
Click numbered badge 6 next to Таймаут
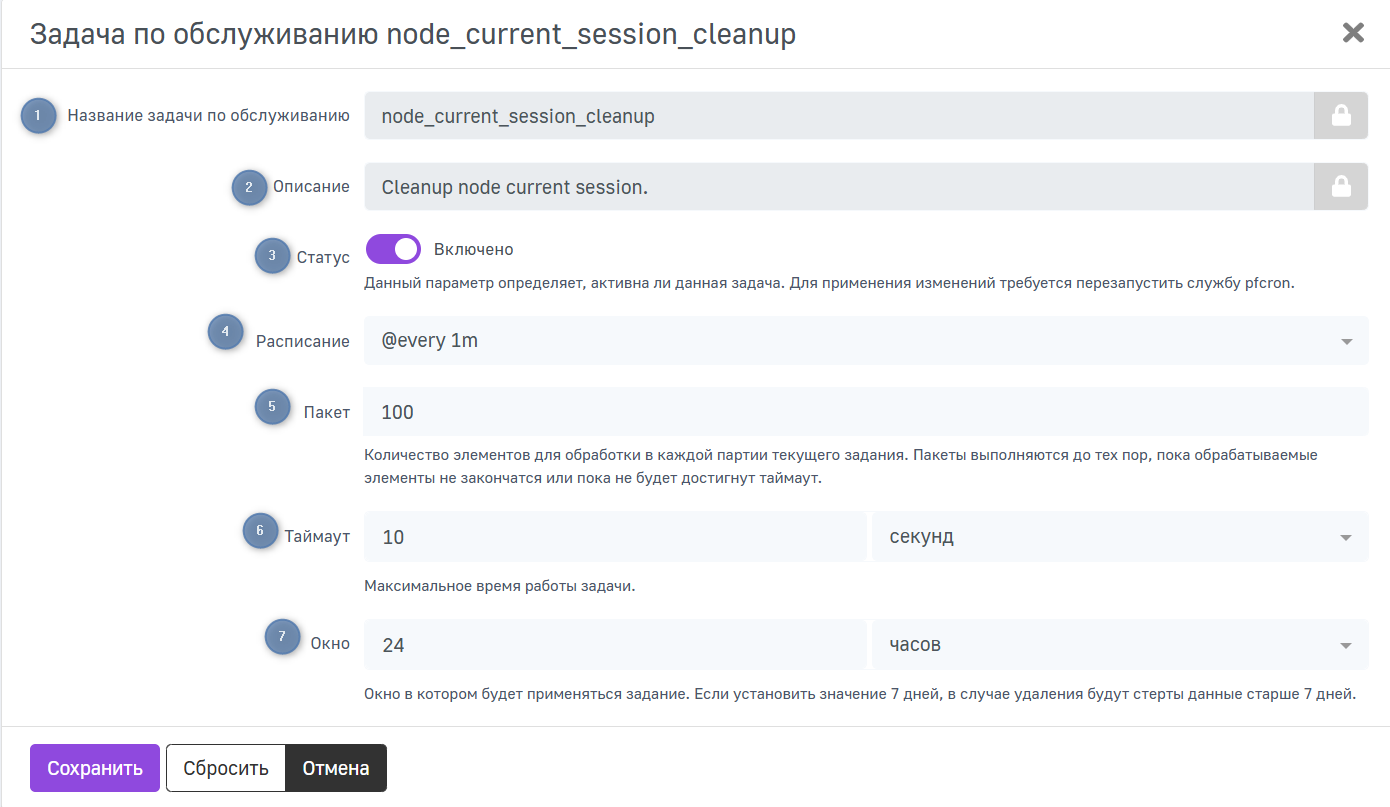tap(260, 531)
